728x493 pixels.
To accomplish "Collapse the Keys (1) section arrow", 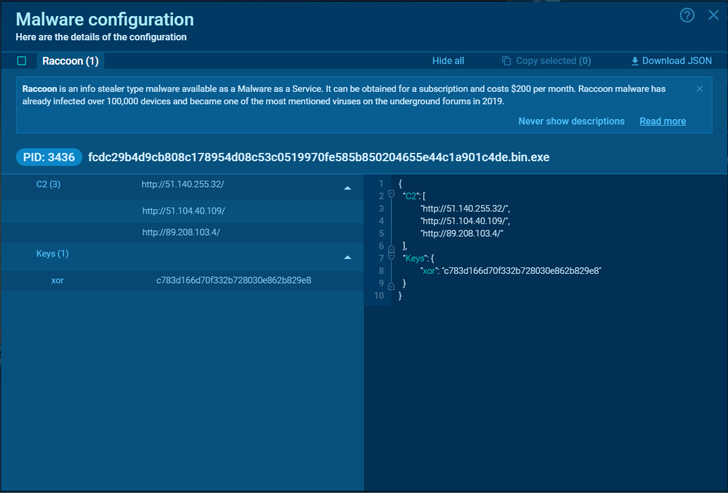I will [347, 257].
